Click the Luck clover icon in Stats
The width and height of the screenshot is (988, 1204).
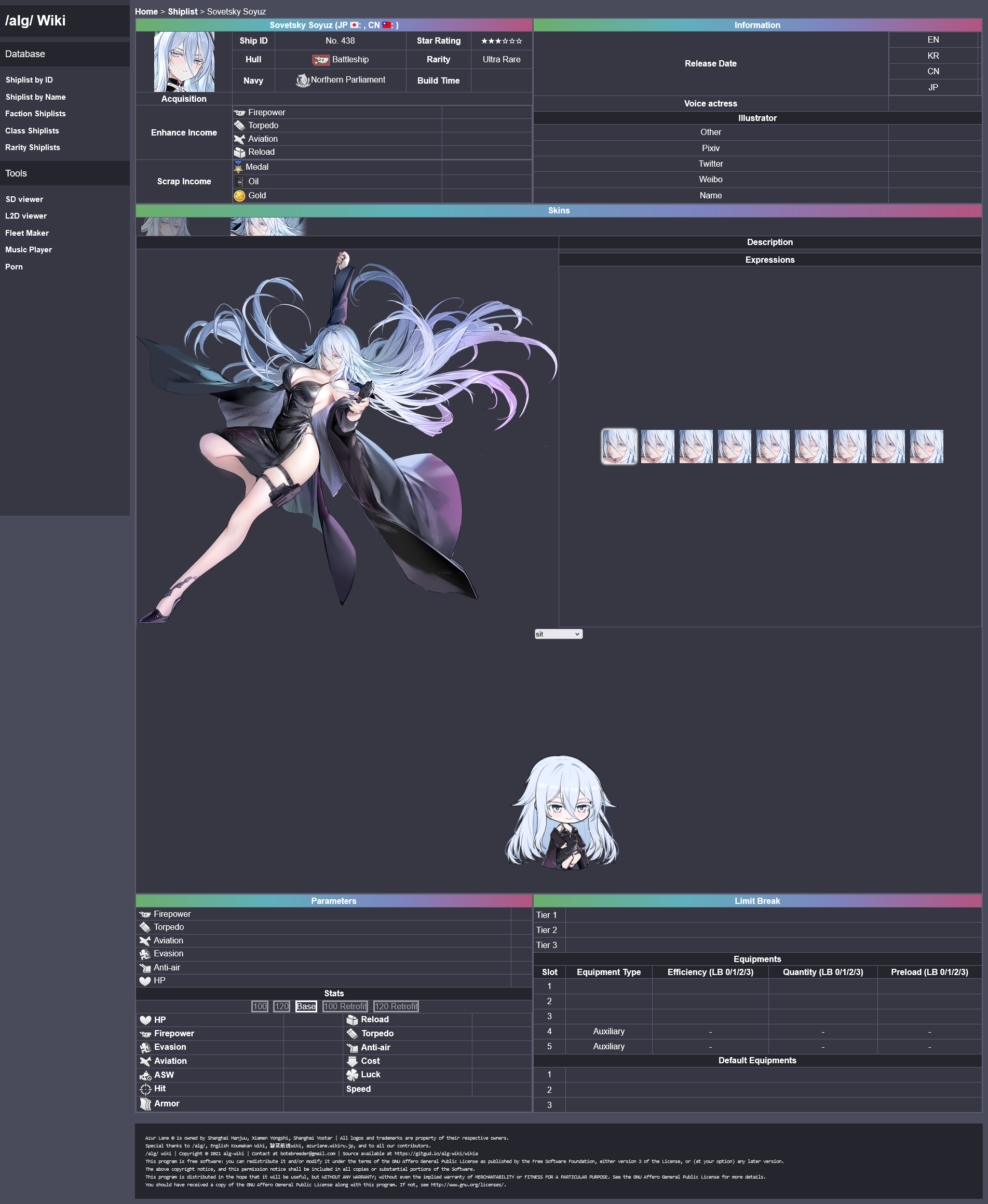point(353,1075)
